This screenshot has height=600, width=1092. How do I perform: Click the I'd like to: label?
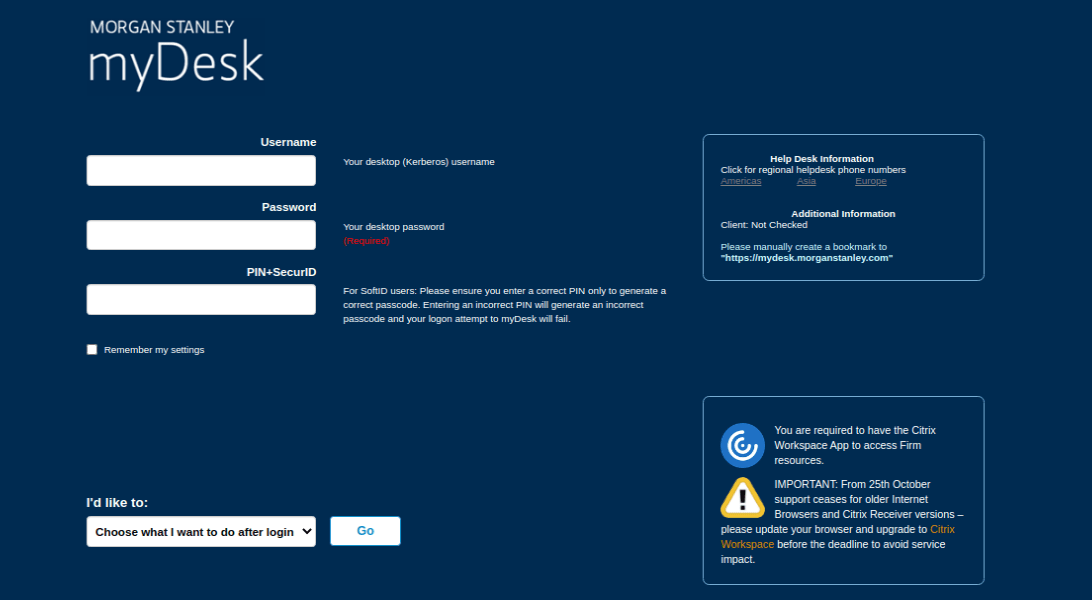(117, 503)
